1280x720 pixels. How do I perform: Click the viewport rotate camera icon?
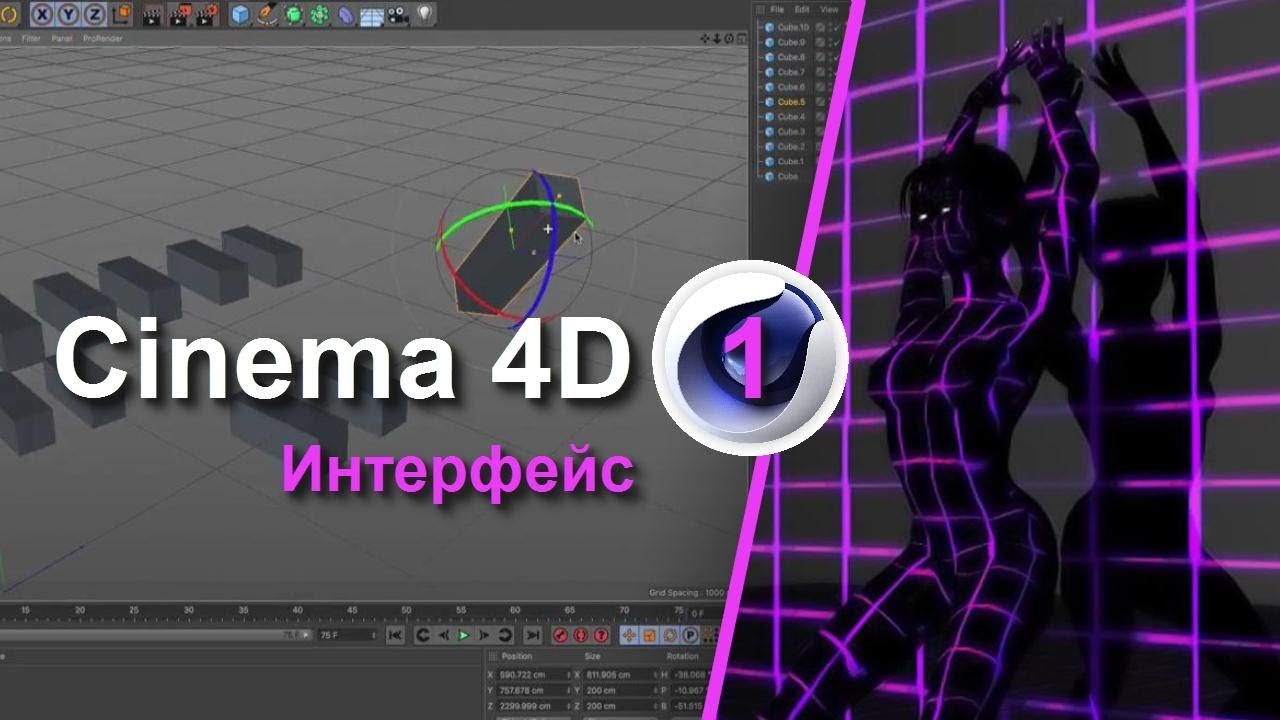click(x=729, y=38)
